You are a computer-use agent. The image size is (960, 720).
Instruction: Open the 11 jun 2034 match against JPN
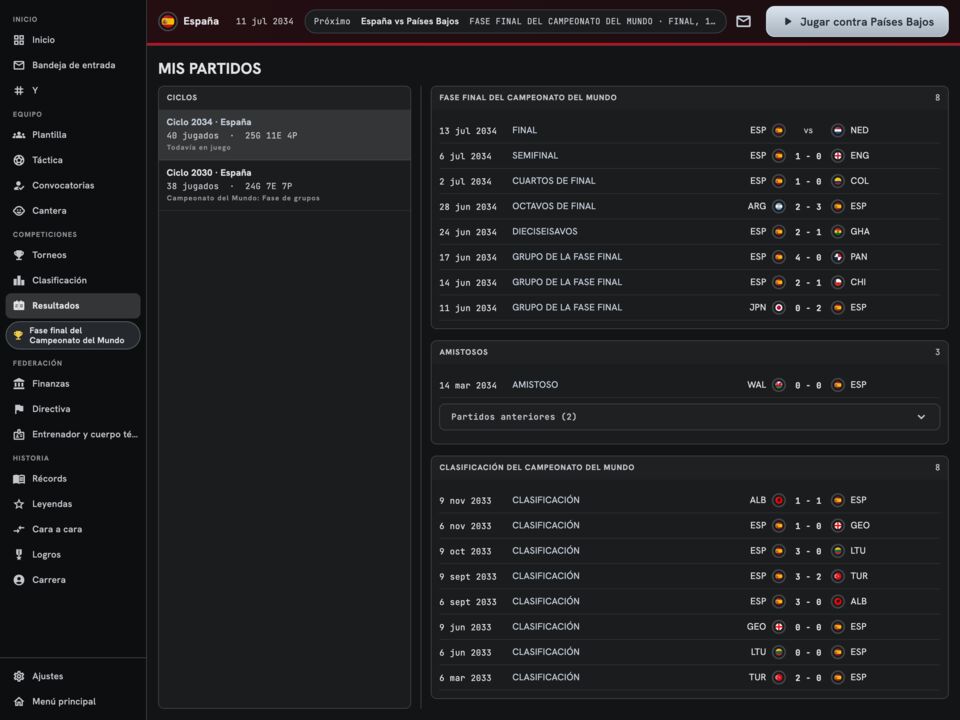(x=689, y=307)
